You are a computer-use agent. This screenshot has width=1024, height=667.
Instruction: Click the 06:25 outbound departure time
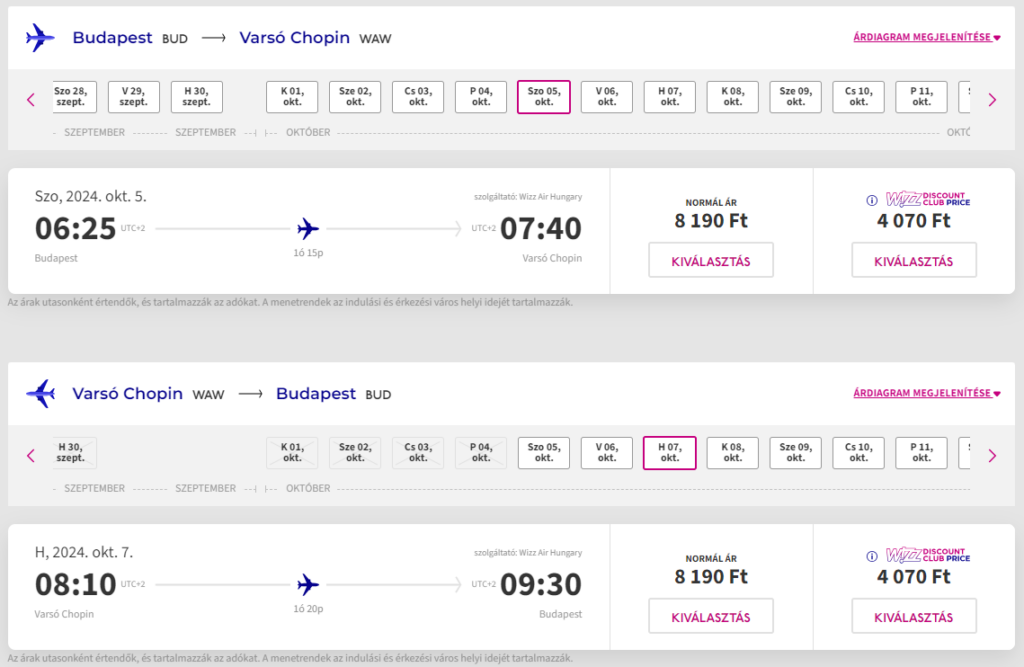(76, 229)
